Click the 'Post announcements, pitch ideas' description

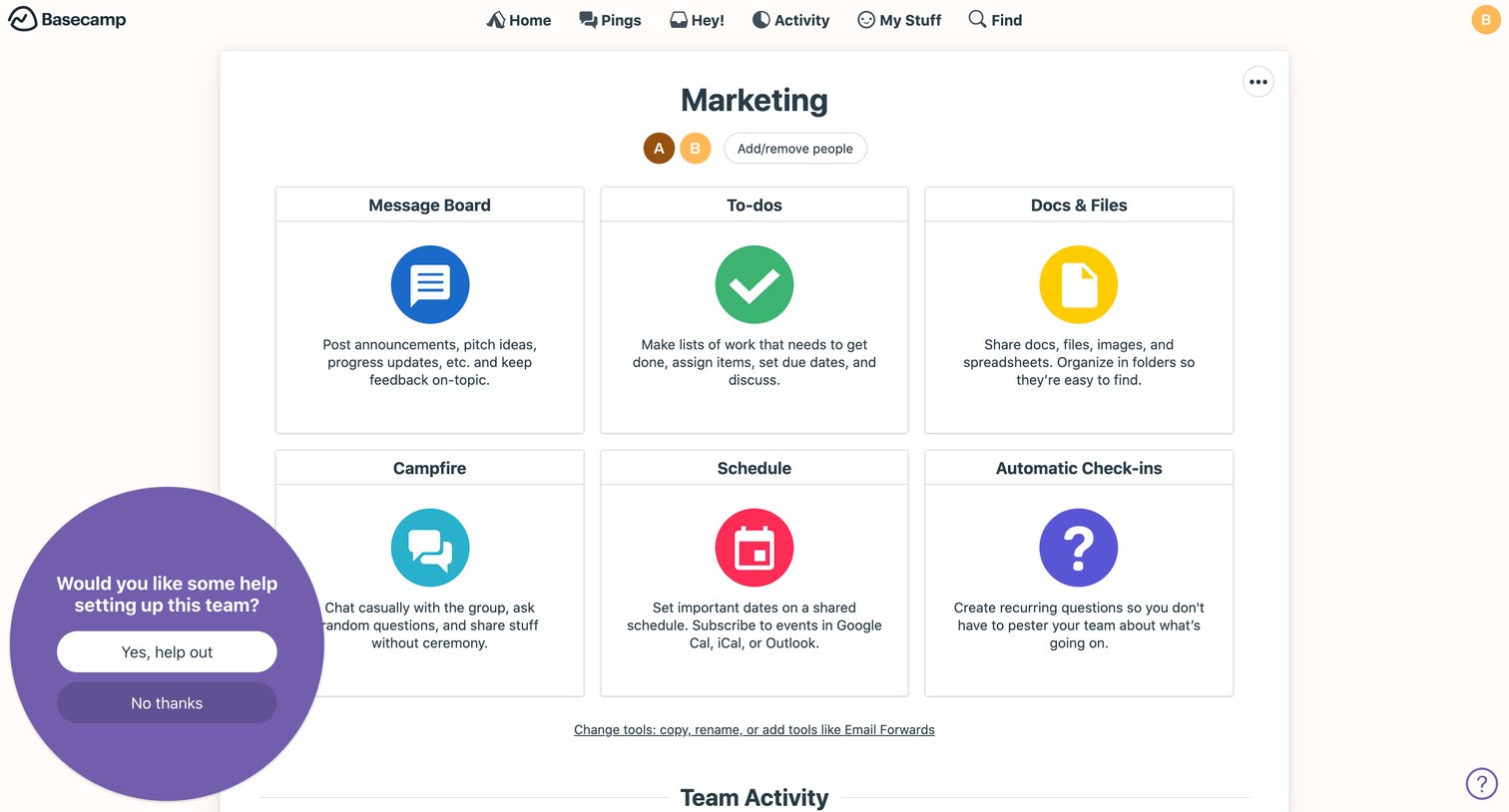[x=430, y=362]
